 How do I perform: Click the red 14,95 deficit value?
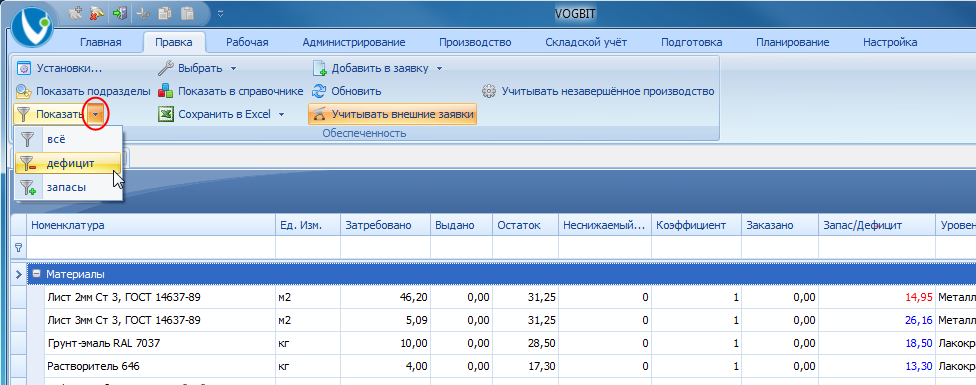[918, 297]
